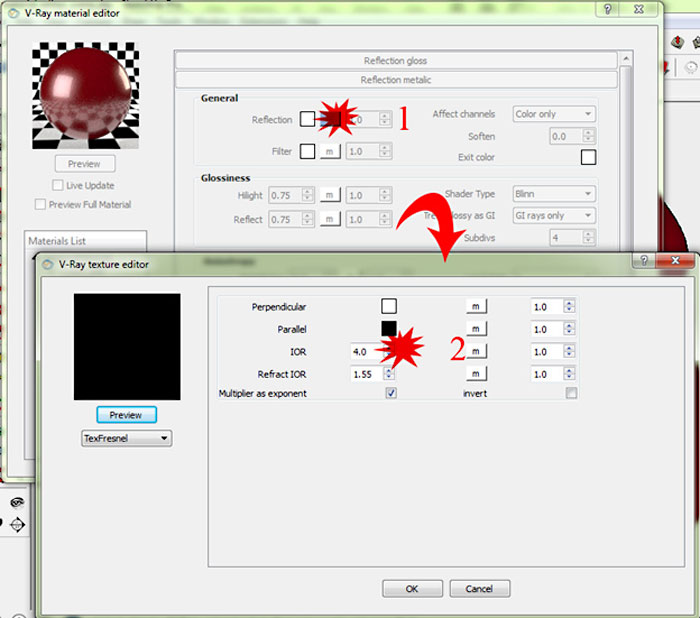The height and width of the screenshot is (618, 700).
Task: Collapse the Reflection gloss rollout header
Action: pyautogui.click(x=396, y=61)
